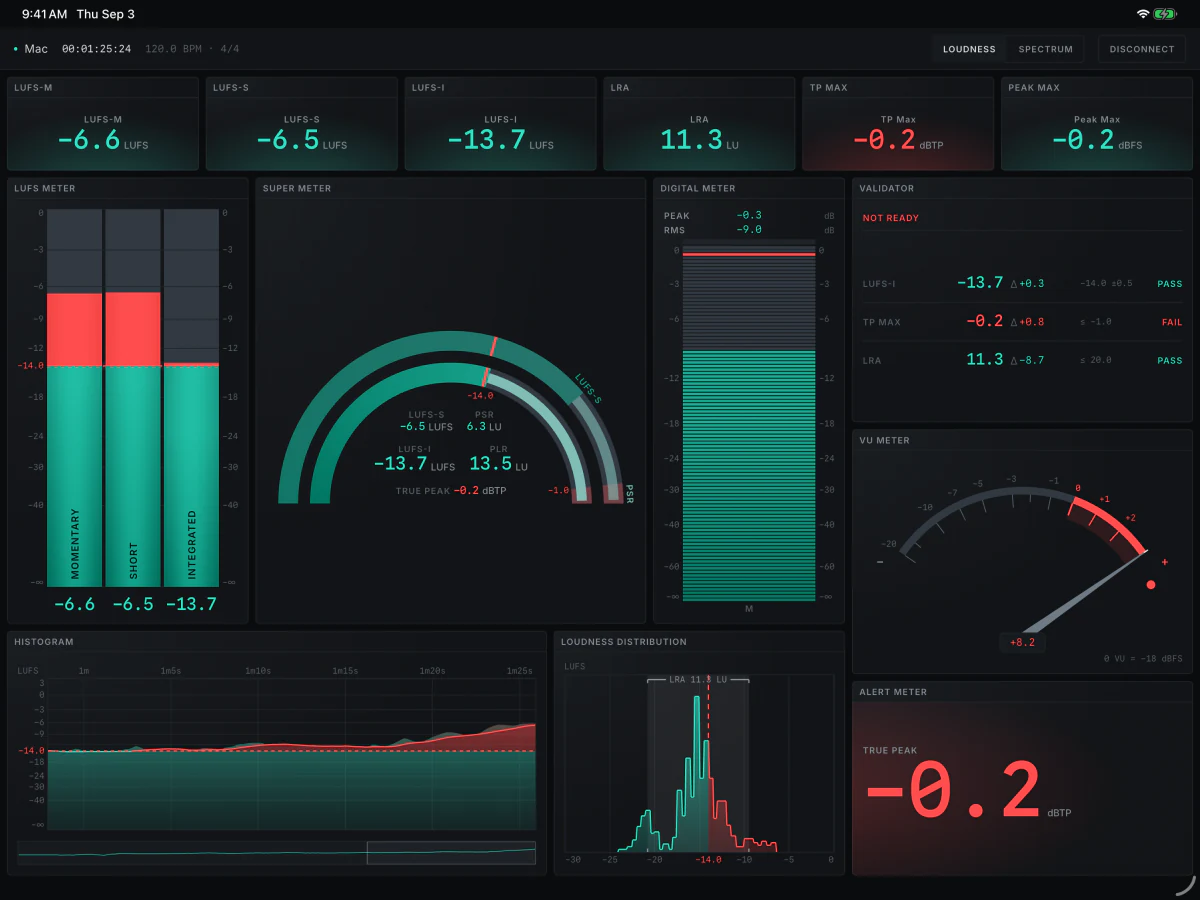The height and width of the screenshot is (900, 1200).
Task: Click the HISTOGRAM panel title
Action: [x=44, y=641]
